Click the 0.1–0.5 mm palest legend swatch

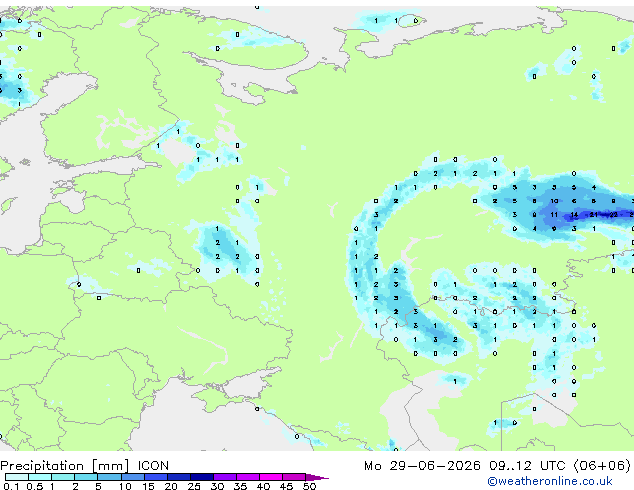point(17,477)
